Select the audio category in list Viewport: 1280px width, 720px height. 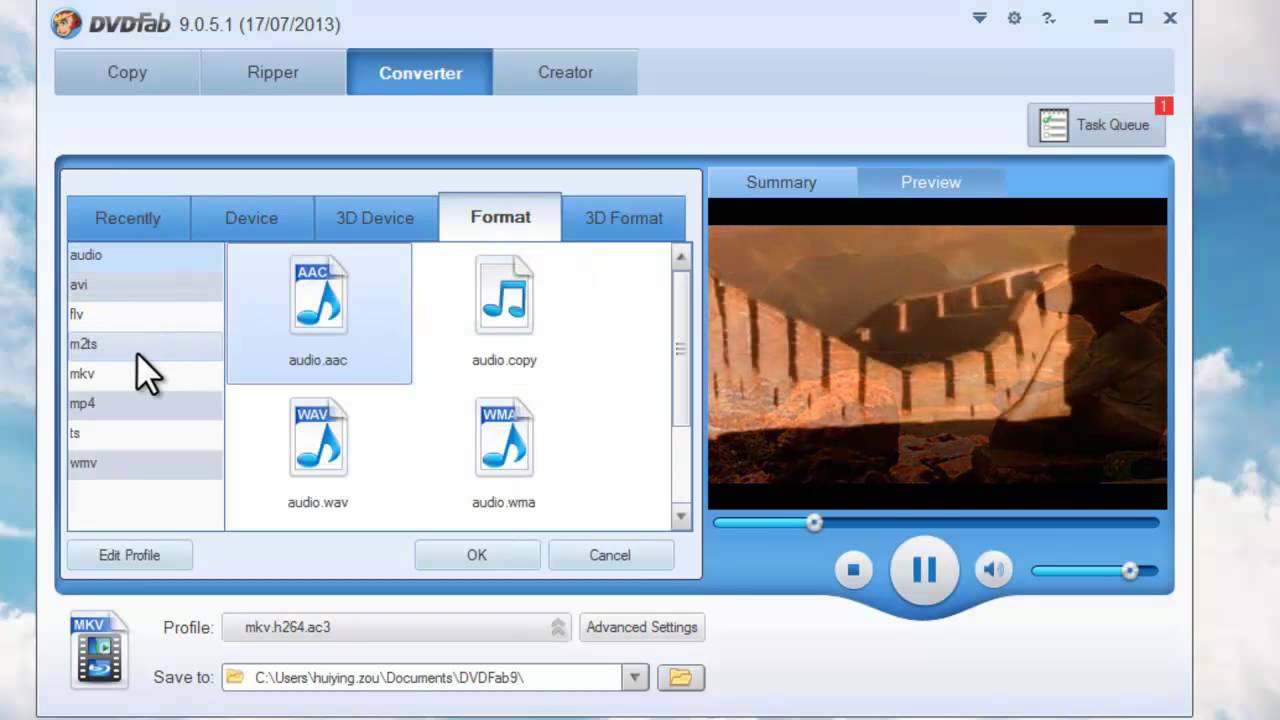click(146, 255)
